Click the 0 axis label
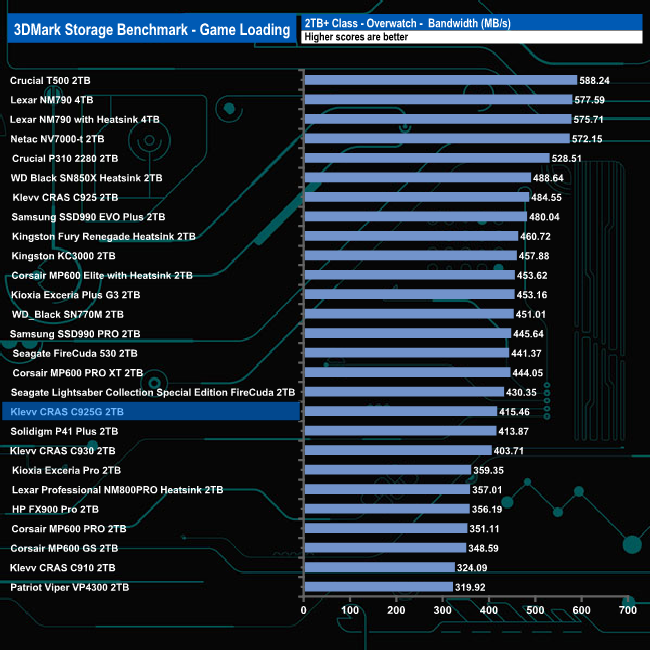Viewport: 650px width, 650px height. (x=303, y=610)
